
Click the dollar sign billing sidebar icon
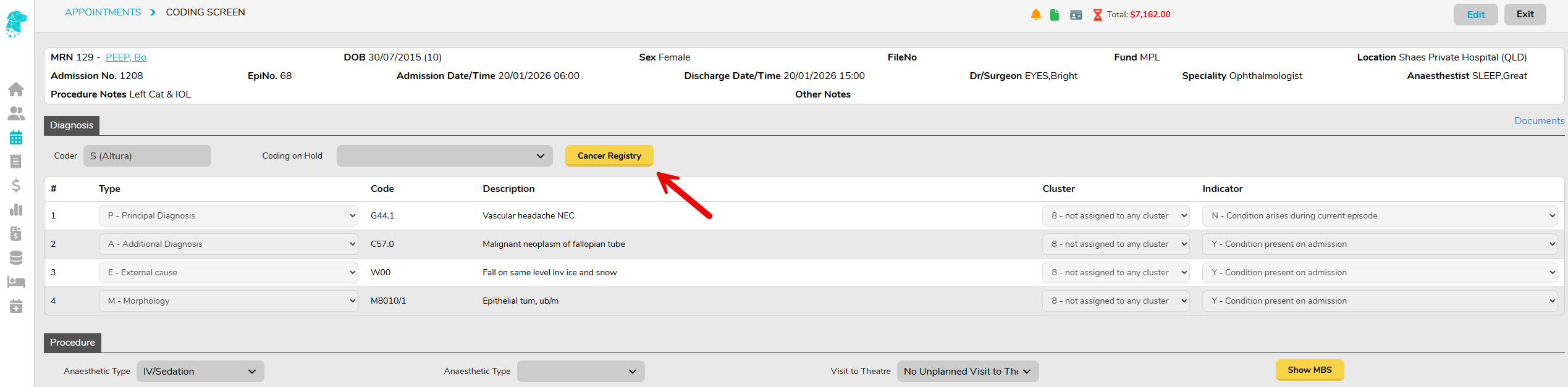click(x=16, y=186)
